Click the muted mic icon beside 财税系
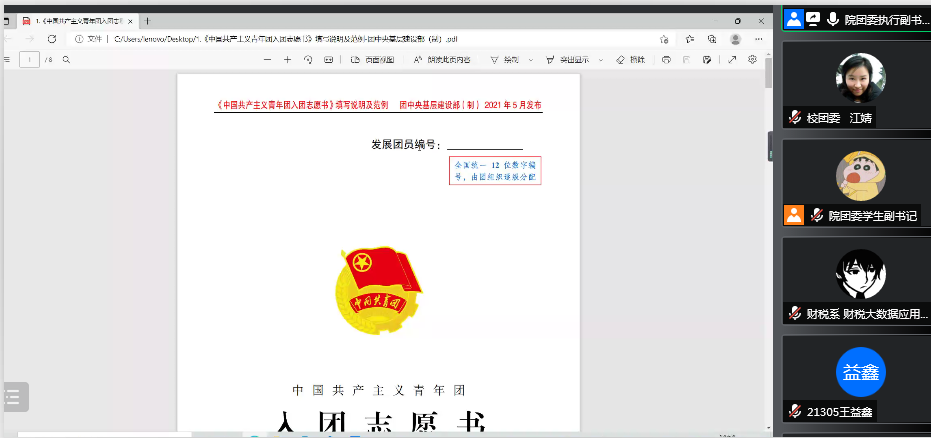Image resolution: width=931 pixels, height=438 pixels. point(794,313)
